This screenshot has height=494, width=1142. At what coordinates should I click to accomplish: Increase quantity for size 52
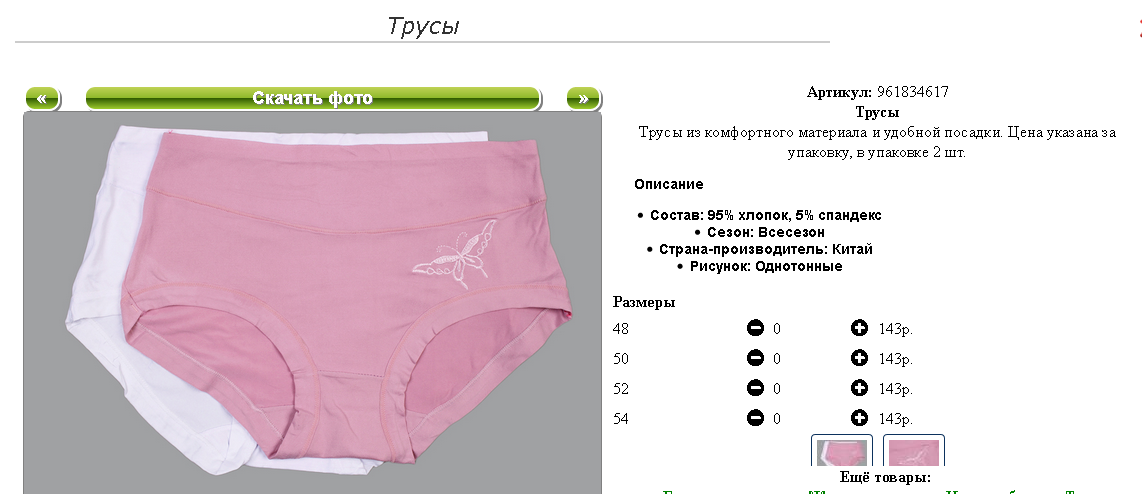point(859,388)
